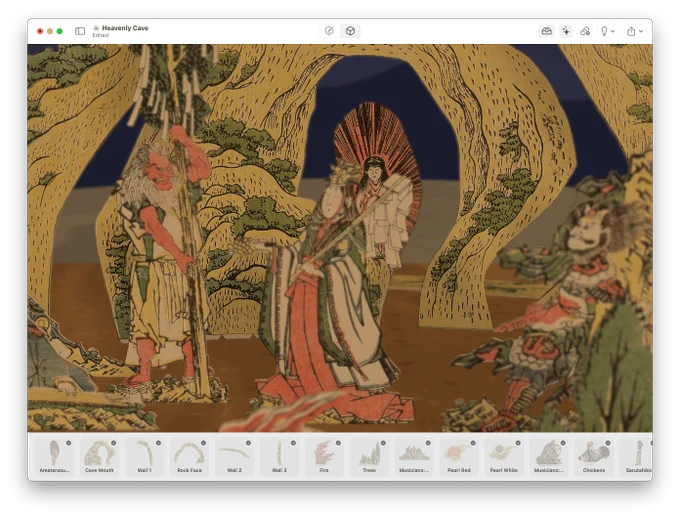Image resolution: width=680 pixels, height=517 pixels.
Task: Select the Wall 1 thumbnail
Action: click(x=144, y=456)
